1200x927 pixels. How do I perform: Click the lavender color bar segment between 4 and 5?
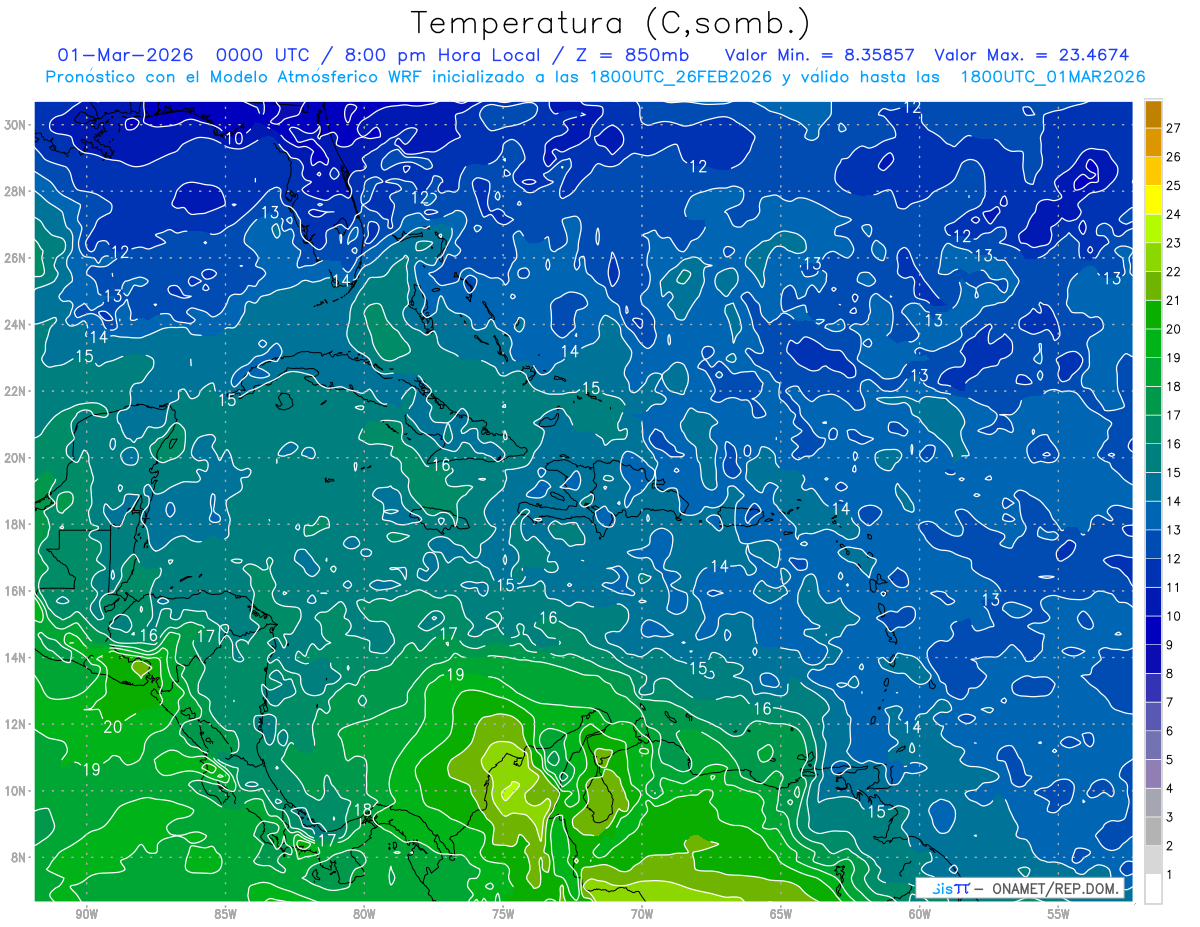point(1153,774)
